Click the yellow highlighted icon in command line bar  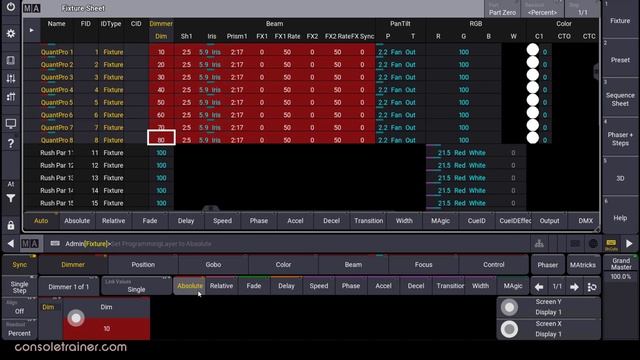tap(611, 244)
